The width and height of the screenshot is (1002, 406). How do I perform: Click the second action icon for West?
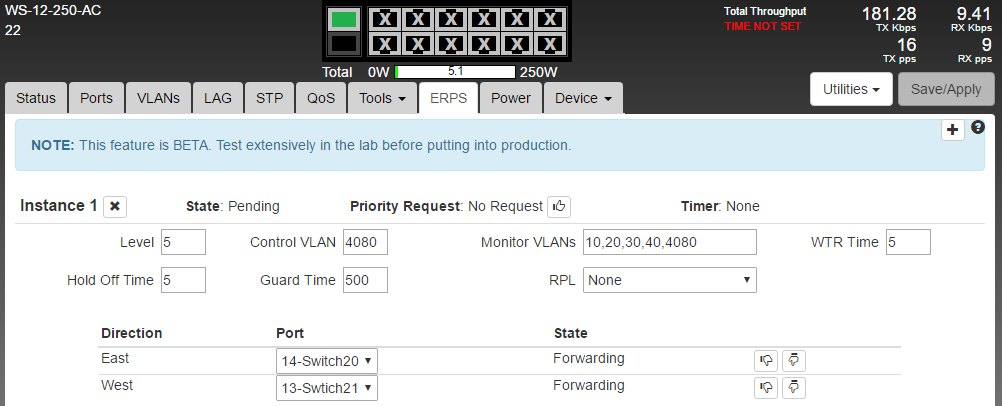click(794, 387)
